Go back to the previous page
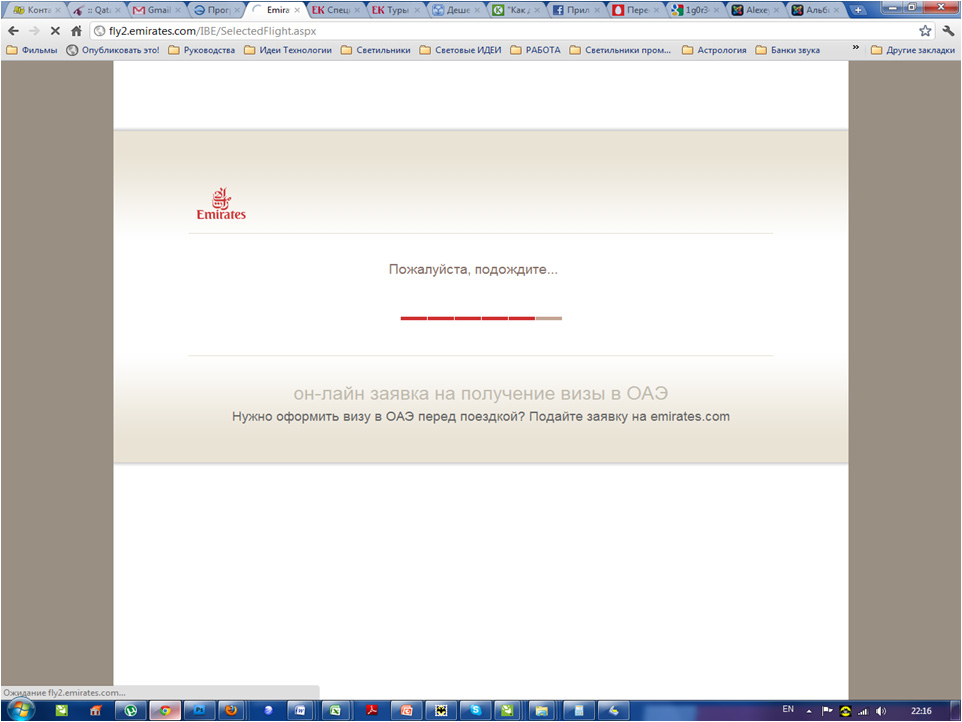The width and height of the screenshot is (962, 722). [x=13, y=31]
